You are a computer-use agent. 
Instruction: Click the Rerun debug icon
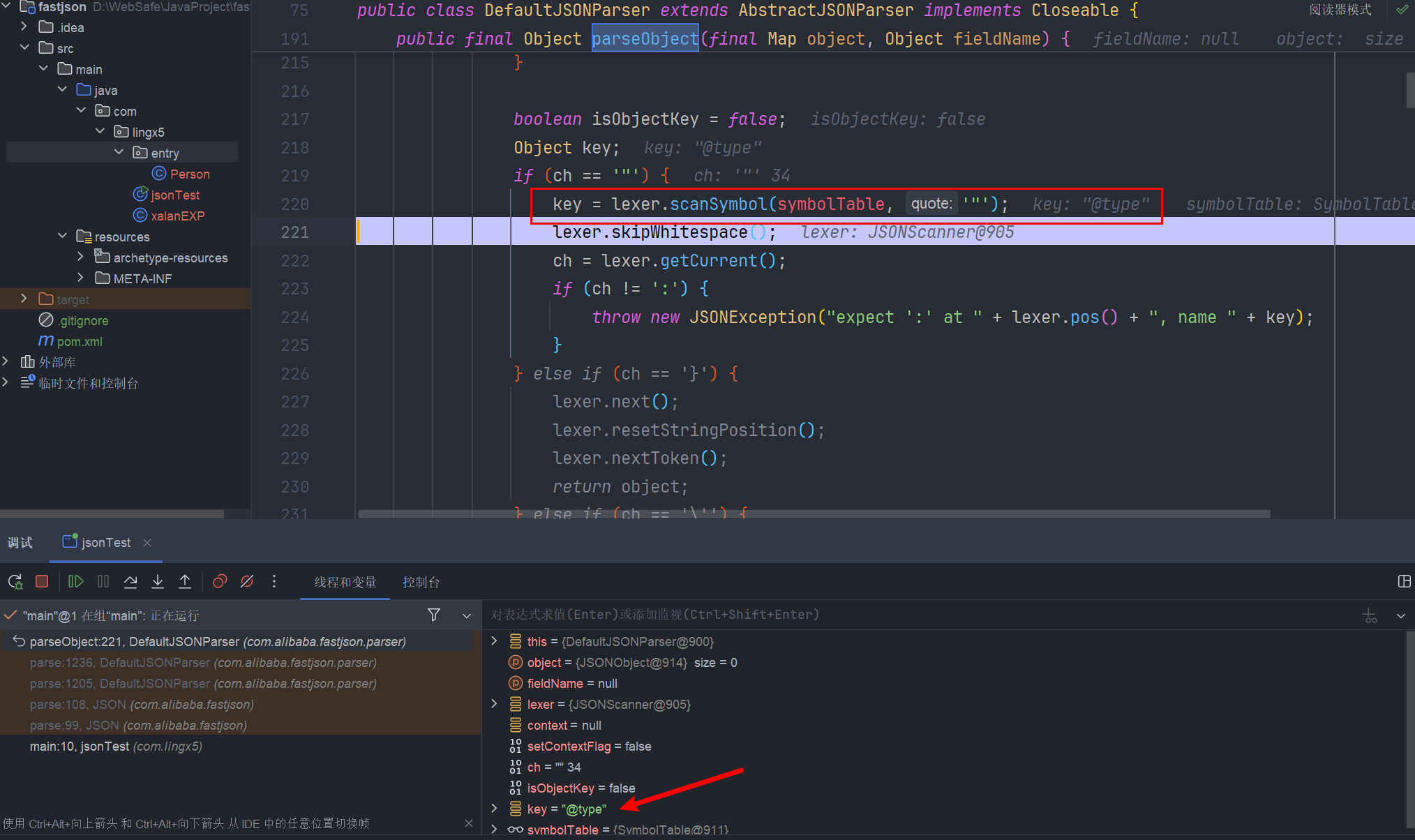pyautogui.click(x=15, y=581)
